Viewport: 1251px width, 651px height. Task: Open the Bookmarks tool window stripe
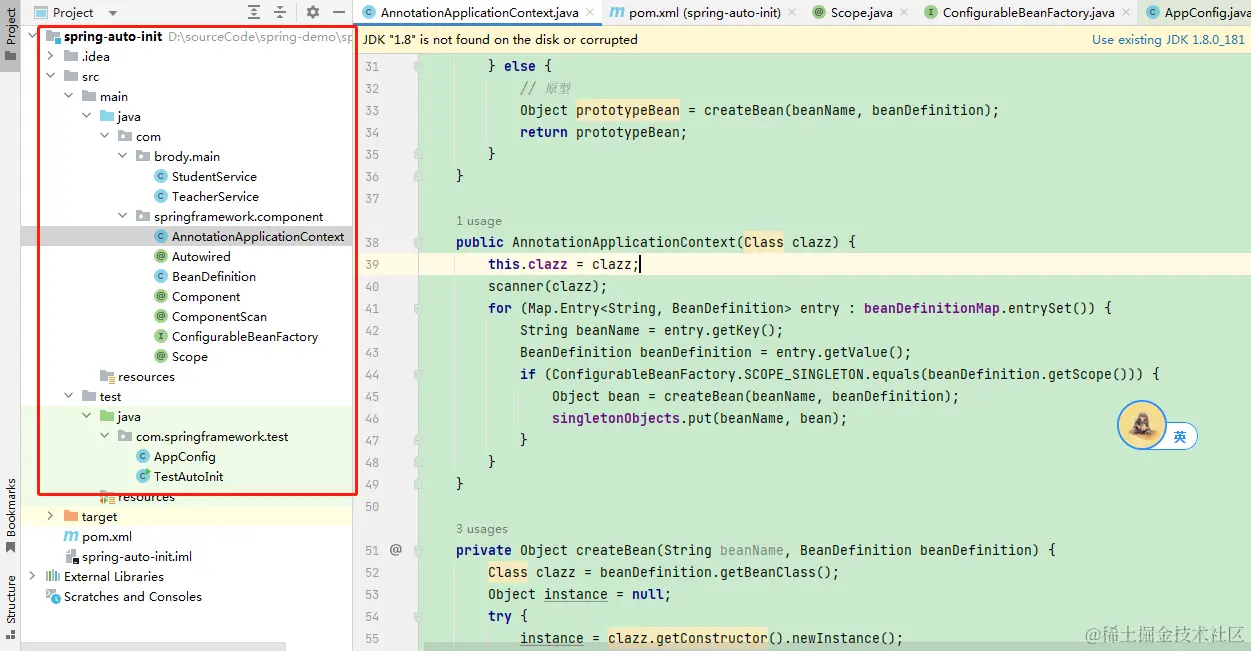pos(11,516)
